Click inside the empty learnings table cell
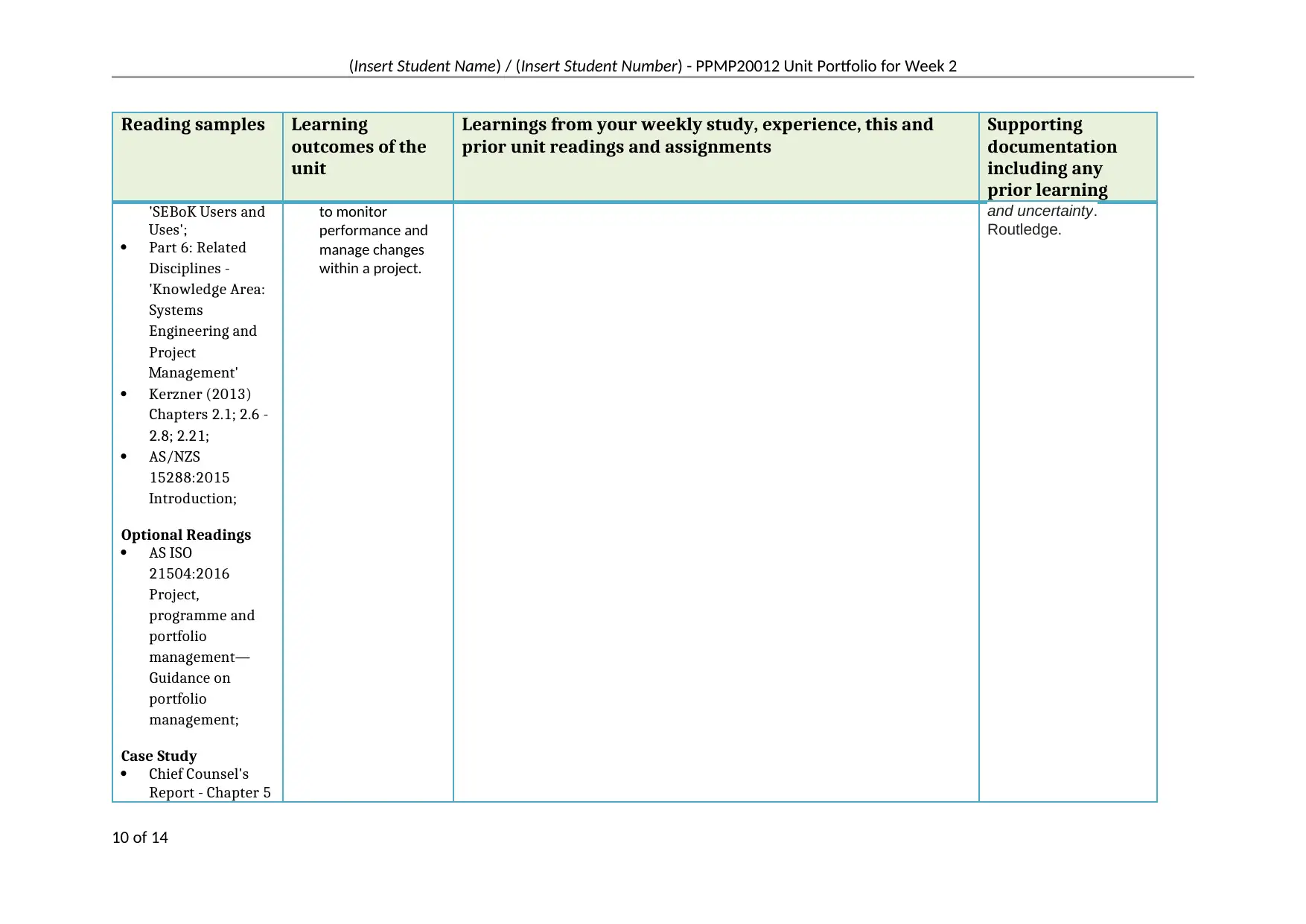The image size is (1306, 924). (x=716, y=502)
